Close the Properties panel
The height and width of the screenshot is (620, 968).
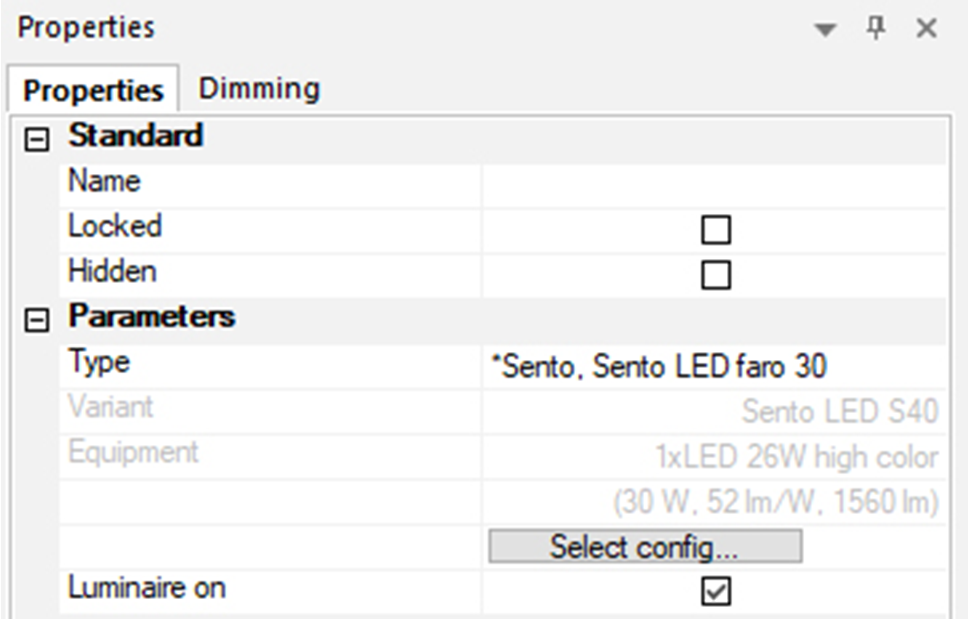pos(927,28)
